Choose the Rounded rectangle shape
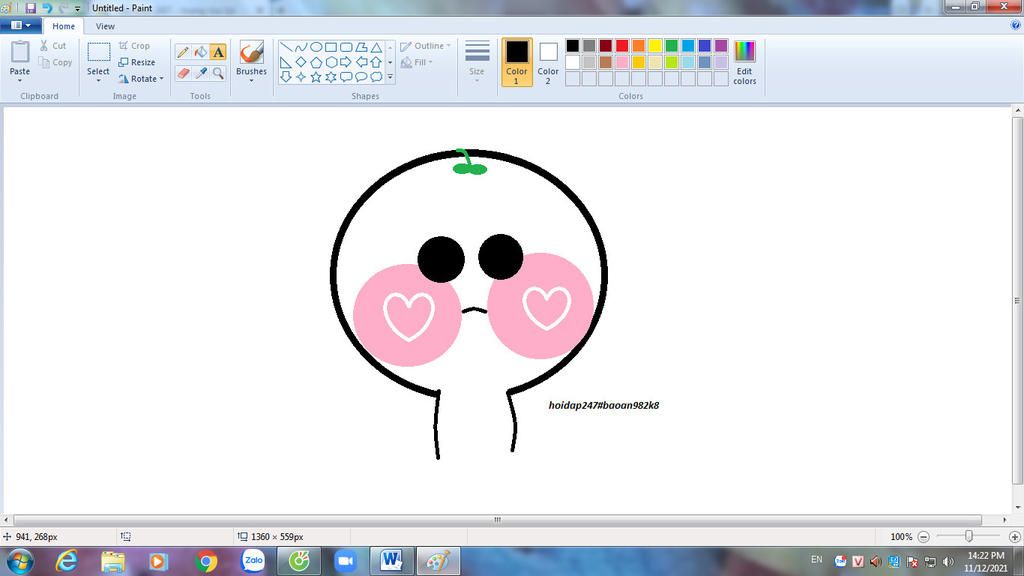The width and height of the screenshot is (1024, 576). point(346,47)
